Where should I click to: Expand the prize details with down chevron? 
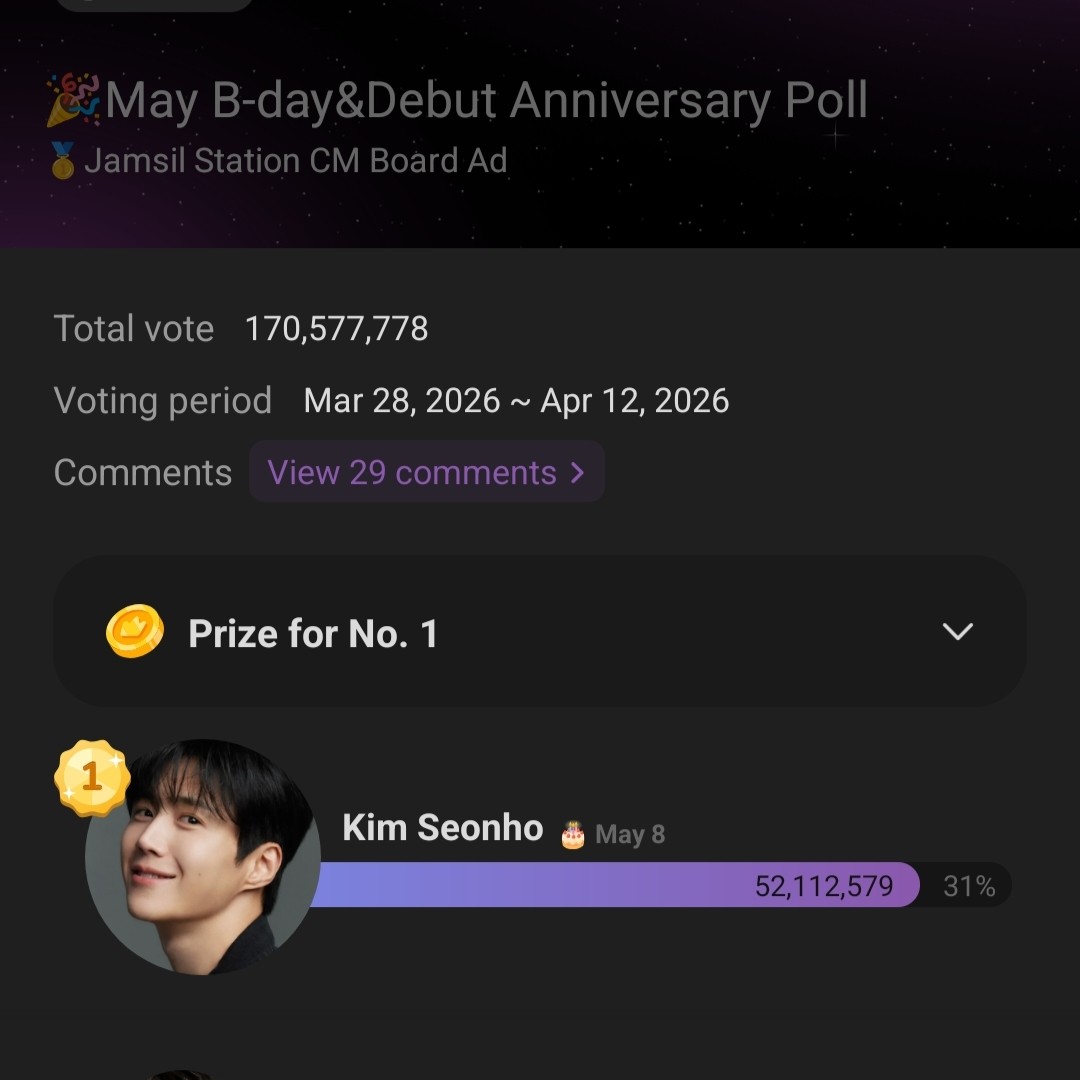tap(957, 632)
